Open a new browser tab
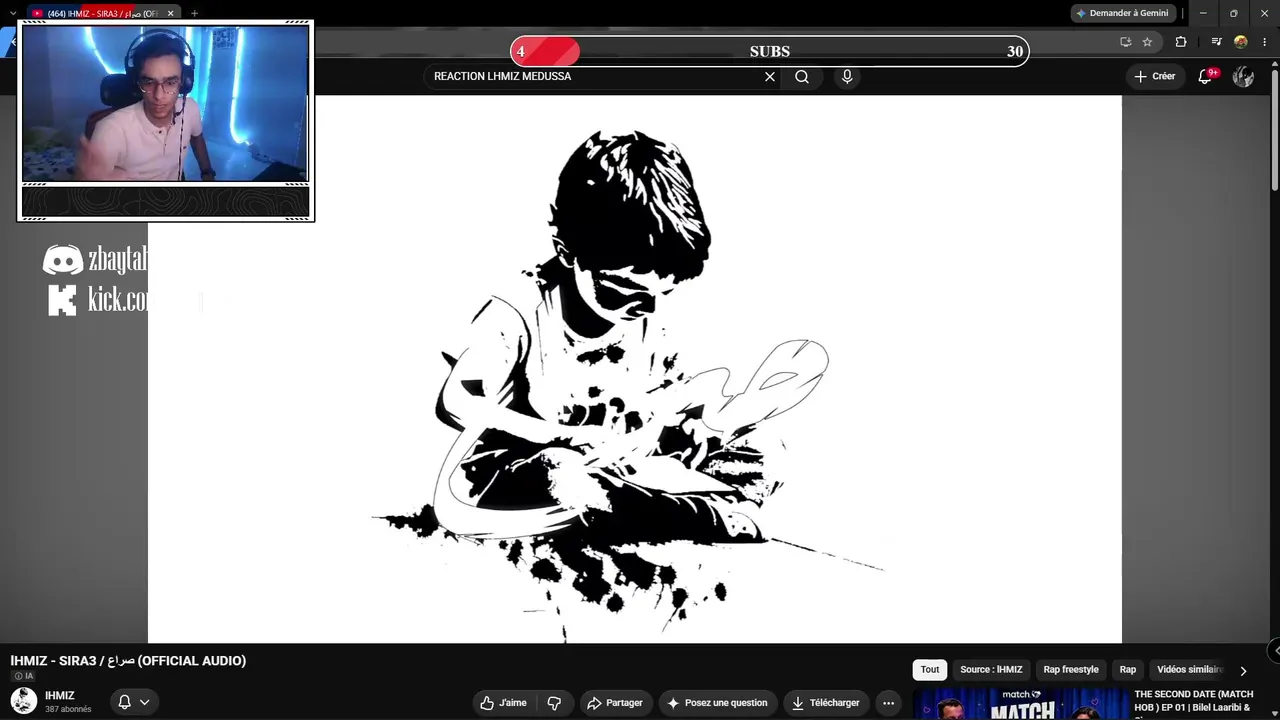 [194, 13]
